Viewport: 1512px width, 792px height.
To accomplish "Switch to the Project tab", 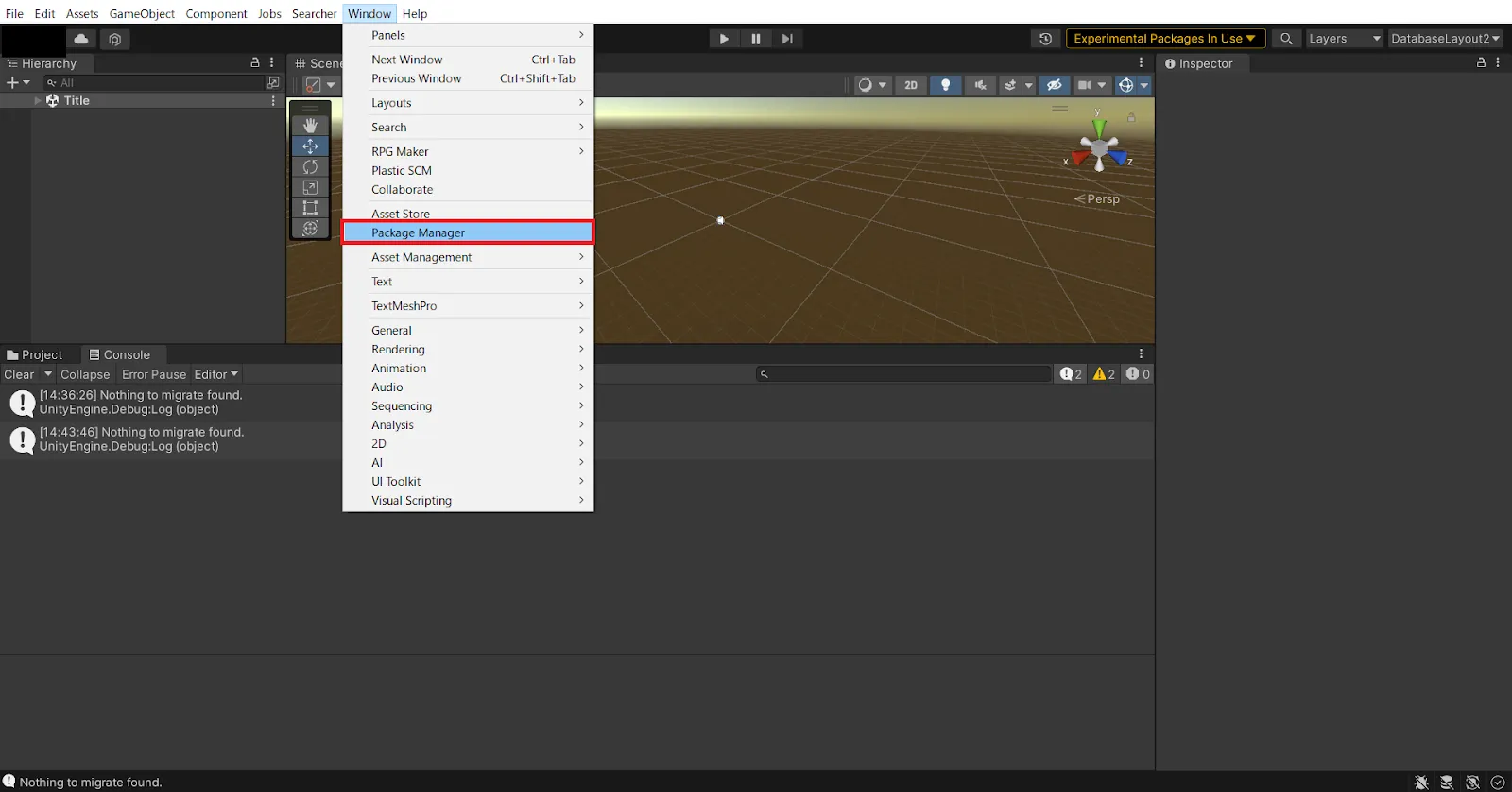I will pyautogui.click(x=35, y=355).
